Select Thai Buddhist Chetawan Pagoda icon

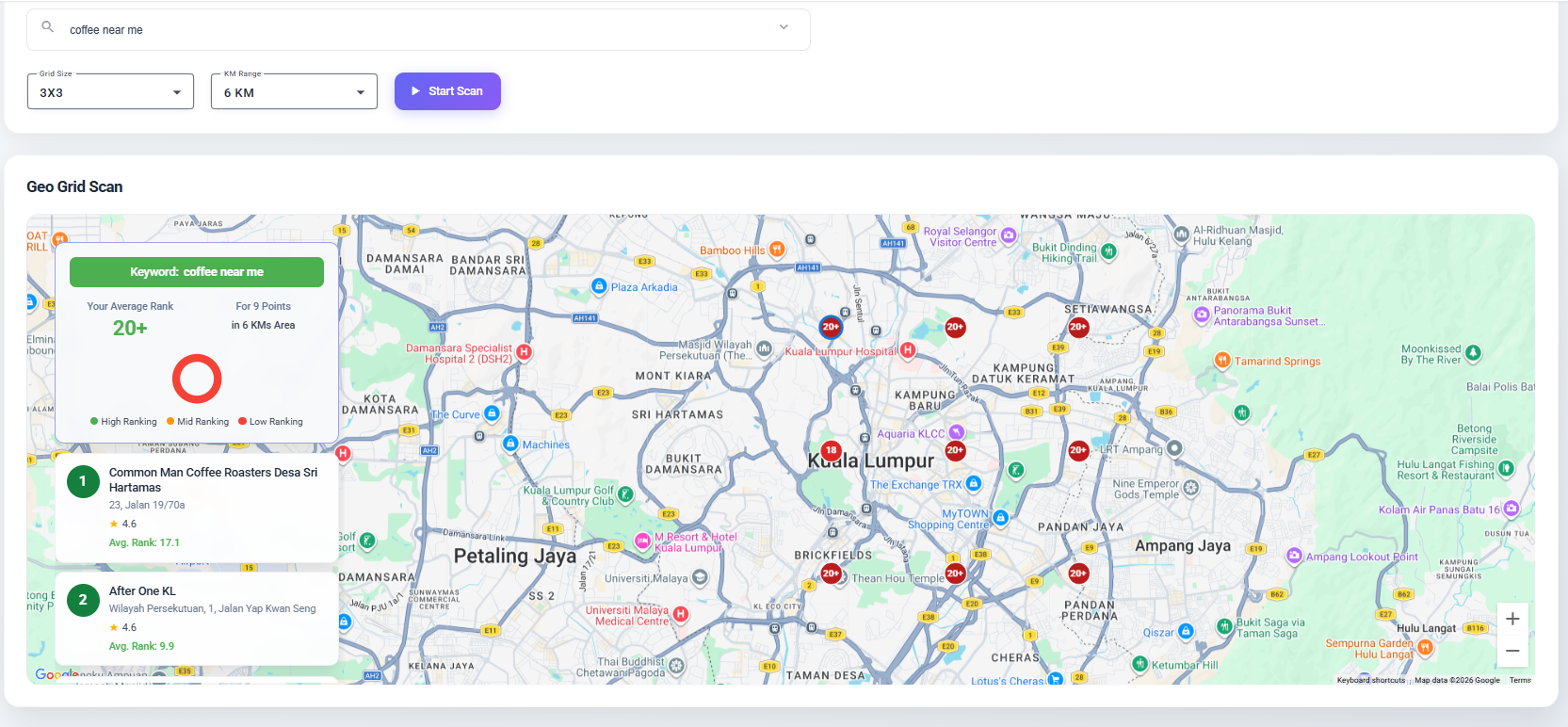coord(677,666)
